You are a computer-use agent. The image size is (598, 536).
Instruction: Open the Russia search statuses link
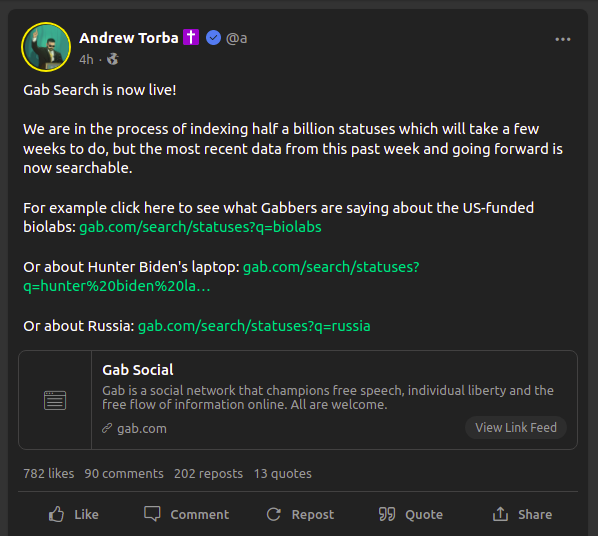coord(254,326)
